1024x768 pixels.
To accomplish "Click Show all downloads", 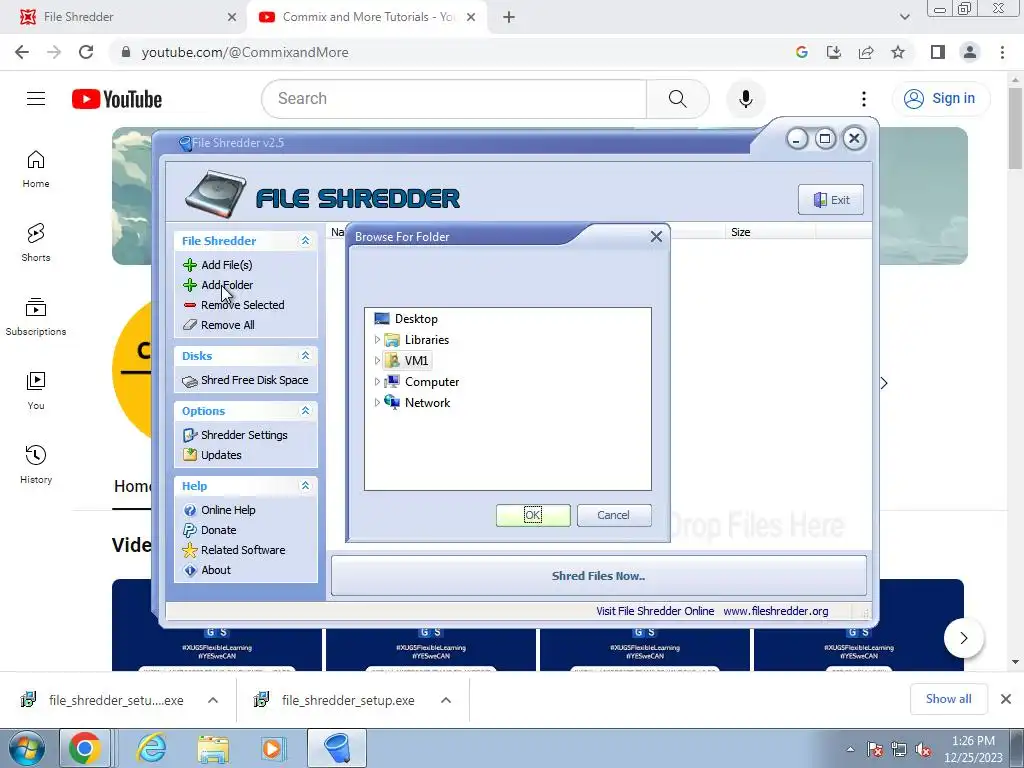I will click(x=948, y=699).
